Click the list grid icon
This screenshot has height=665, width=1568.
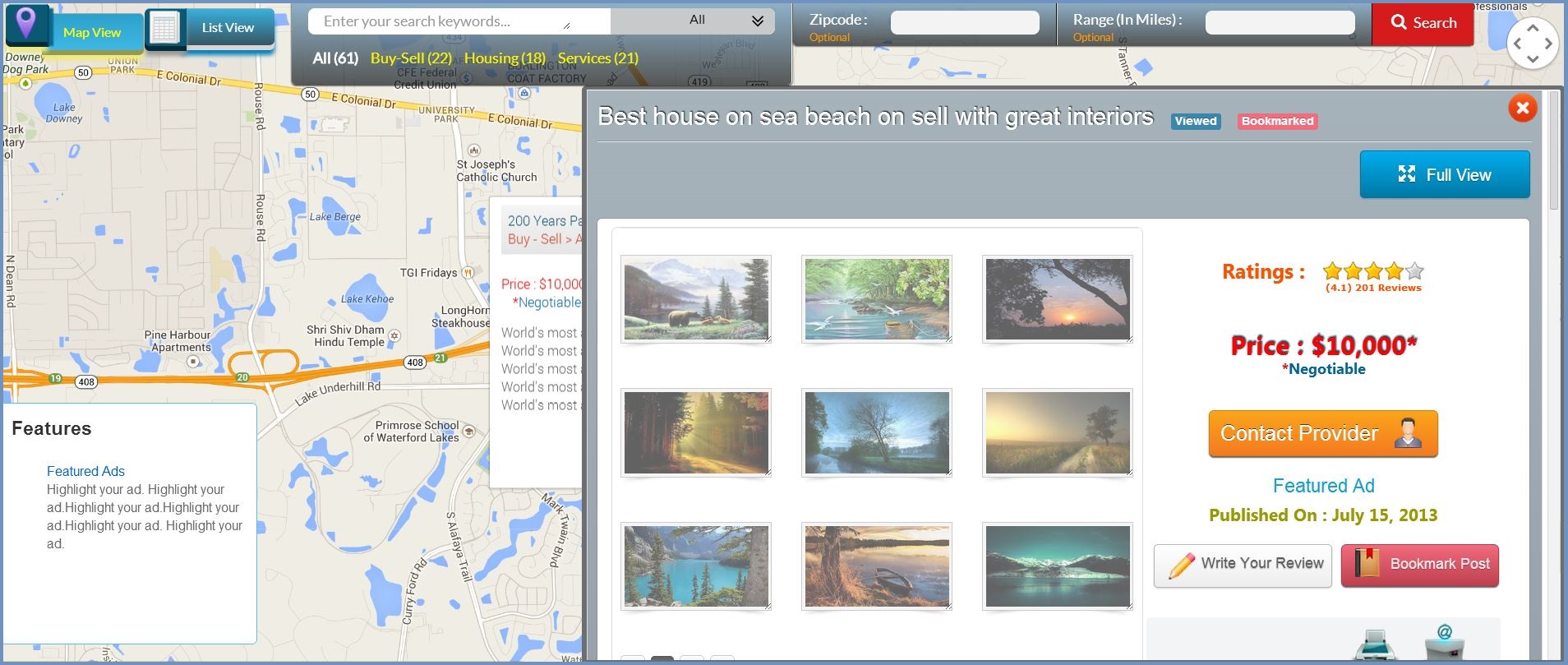164,29
